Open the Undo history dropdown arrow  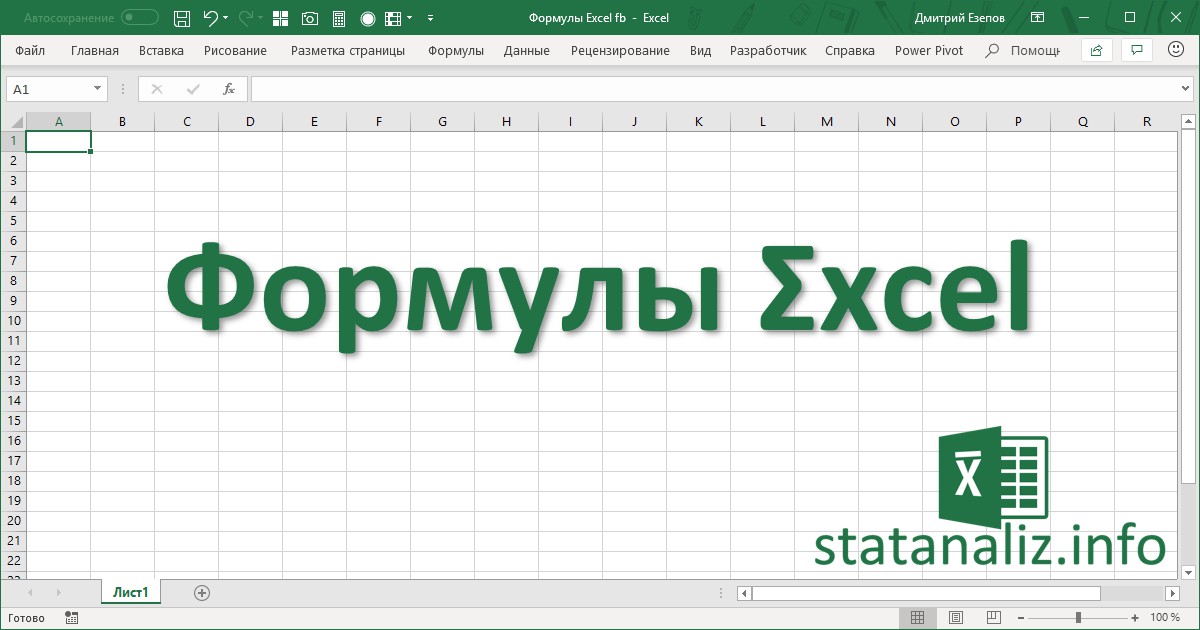tap(225, 18)
